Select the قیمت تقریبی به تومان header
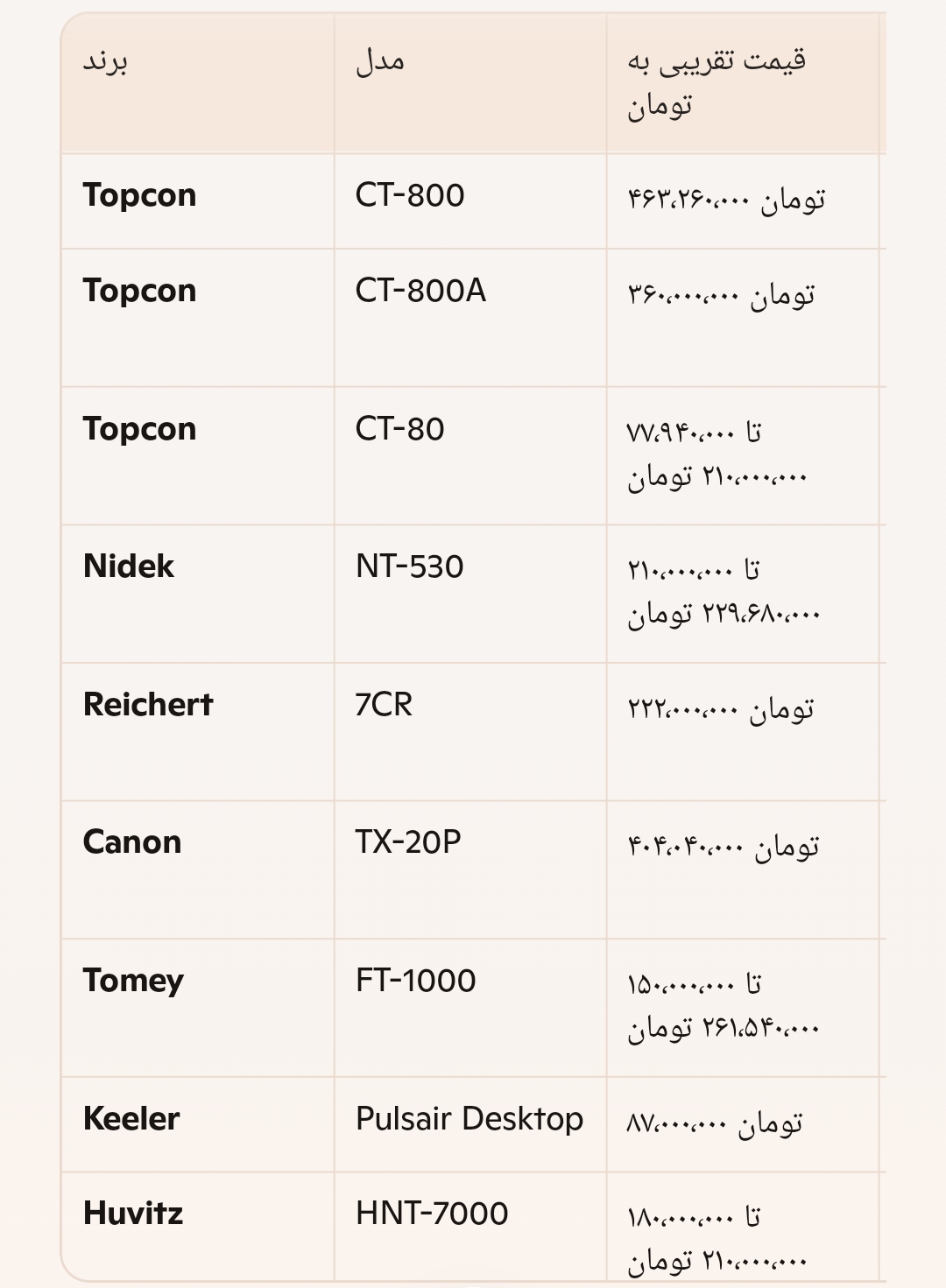The image size is (946, 1288). (x=716, y=83)
